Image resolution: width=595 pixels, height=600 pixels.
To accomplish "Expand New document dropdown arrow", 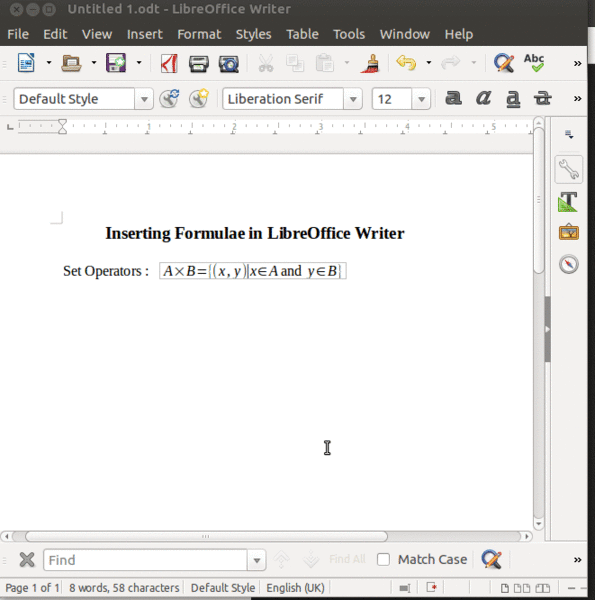I will [x=49, y=62].
